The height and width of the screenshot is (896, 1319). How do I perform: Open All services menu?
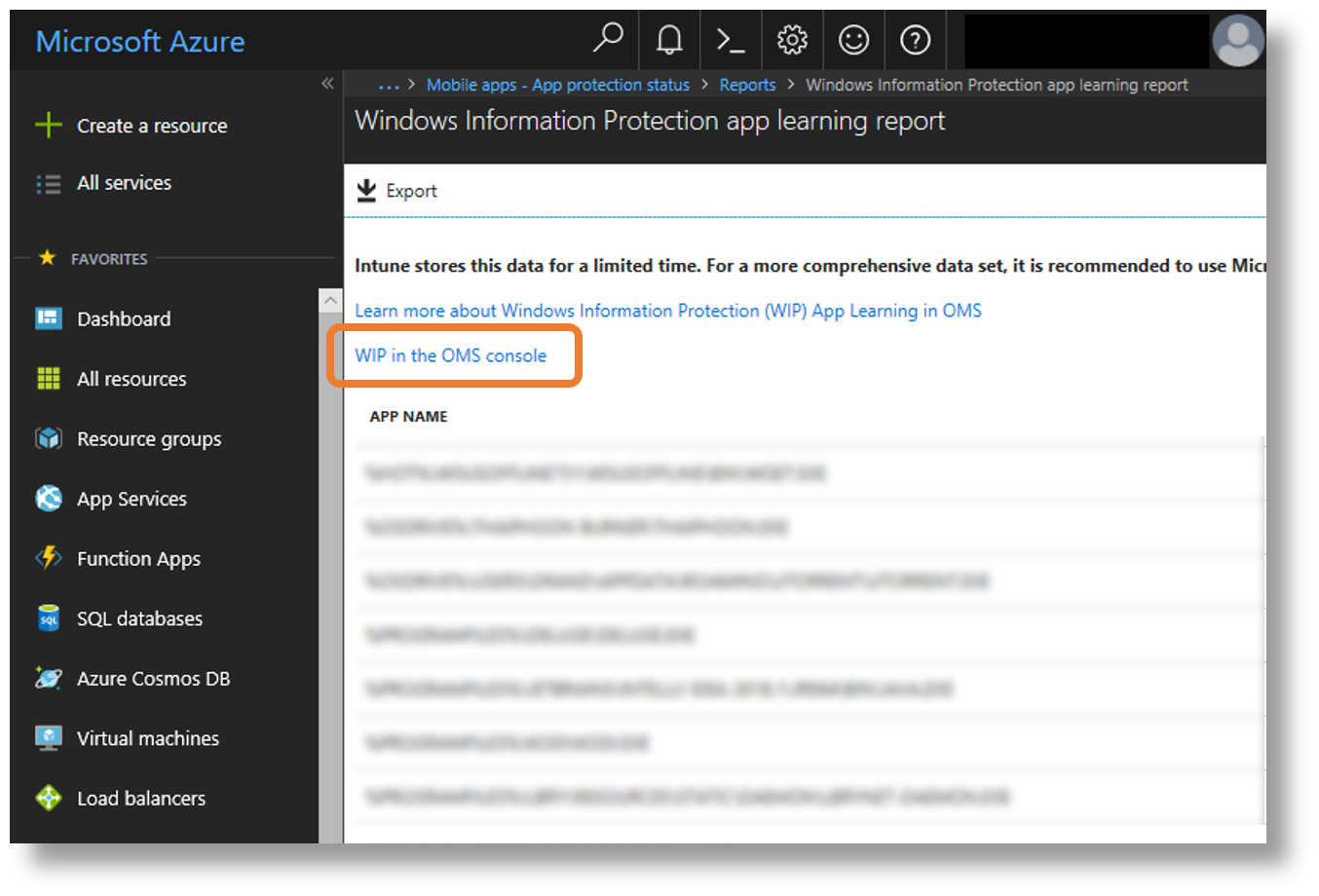click(x=124, y=183)
